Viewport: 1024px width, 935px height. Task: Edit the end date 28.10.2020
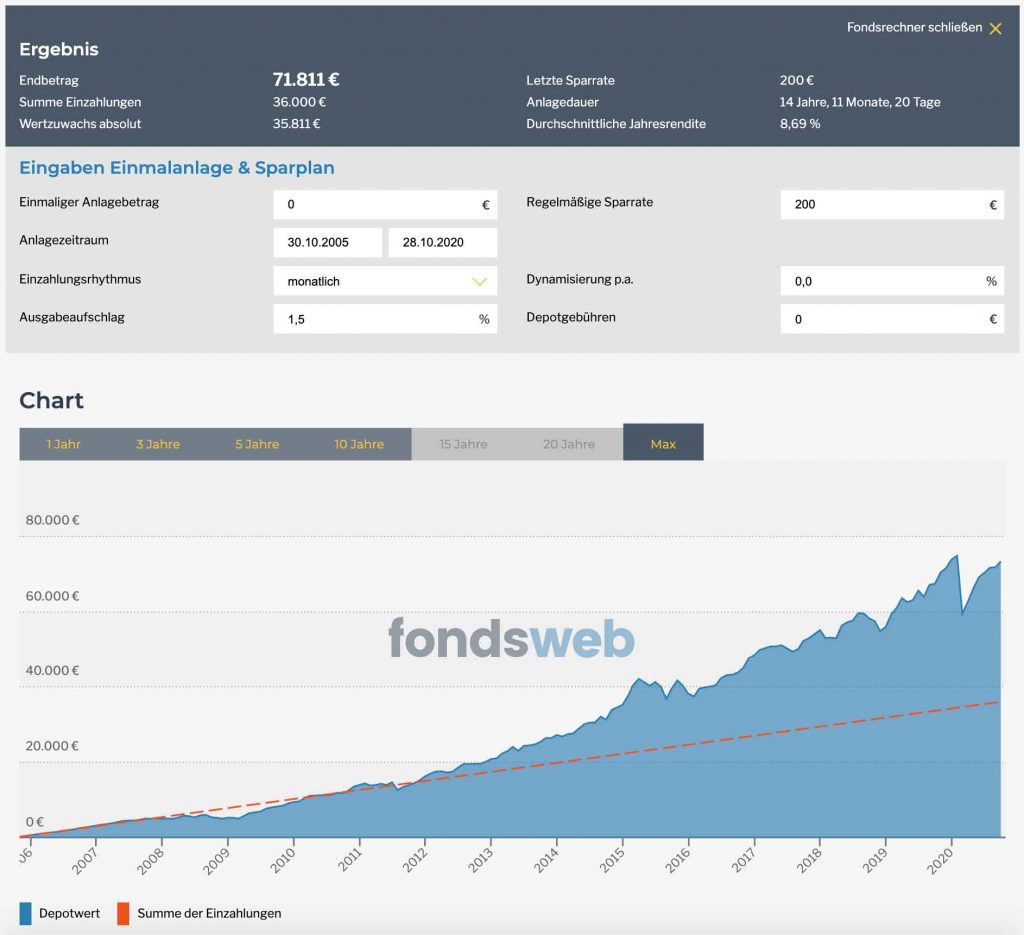tap(443, 242)
